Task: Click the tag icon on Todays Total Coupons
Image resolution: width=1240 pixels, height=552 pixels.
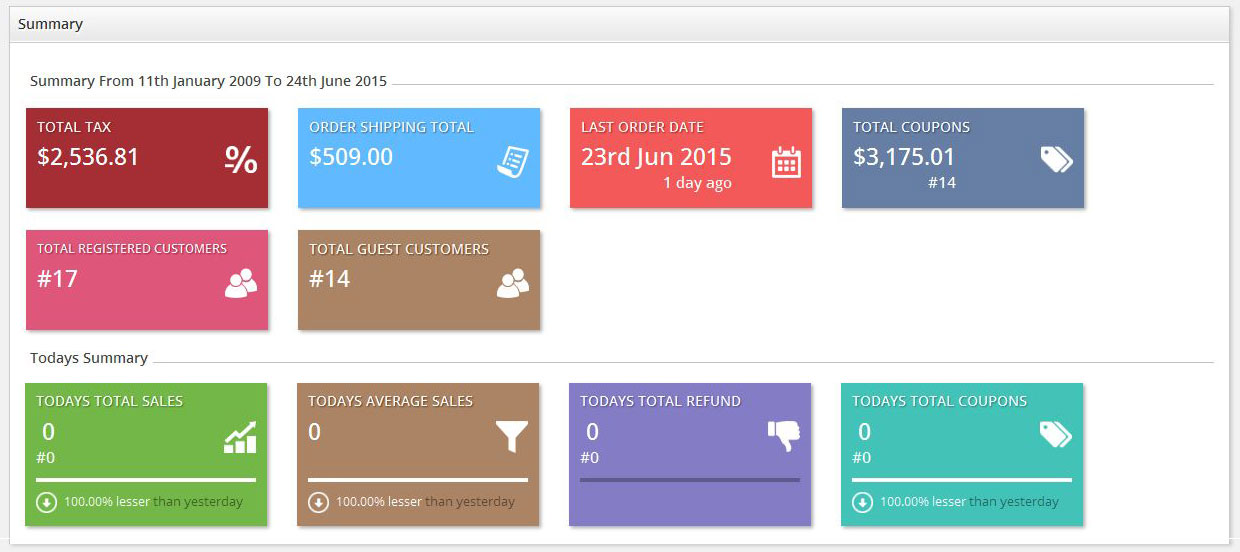Action: coord(1056,433)
